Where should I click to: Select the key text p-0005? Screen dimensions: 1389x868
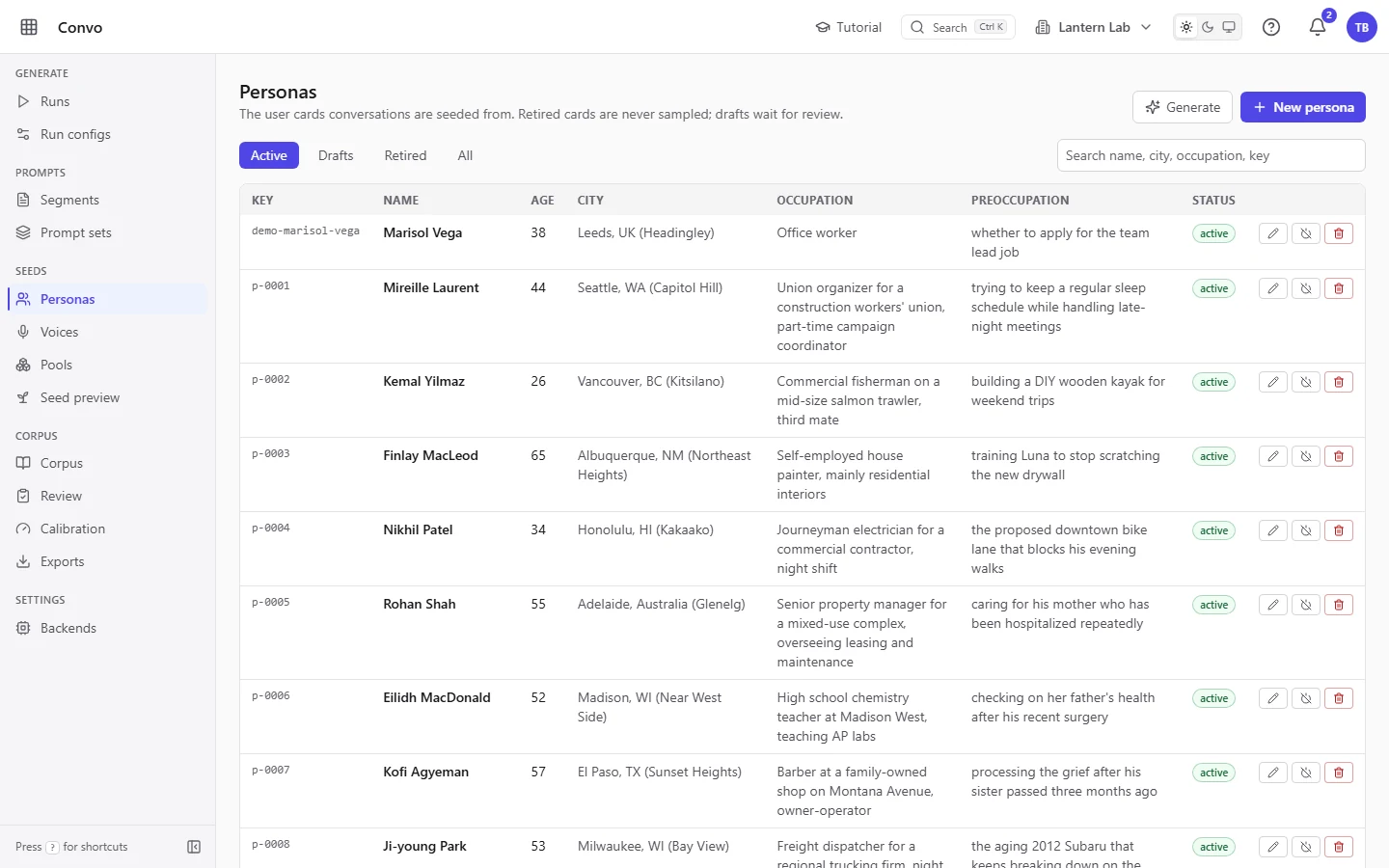(271, 602)
